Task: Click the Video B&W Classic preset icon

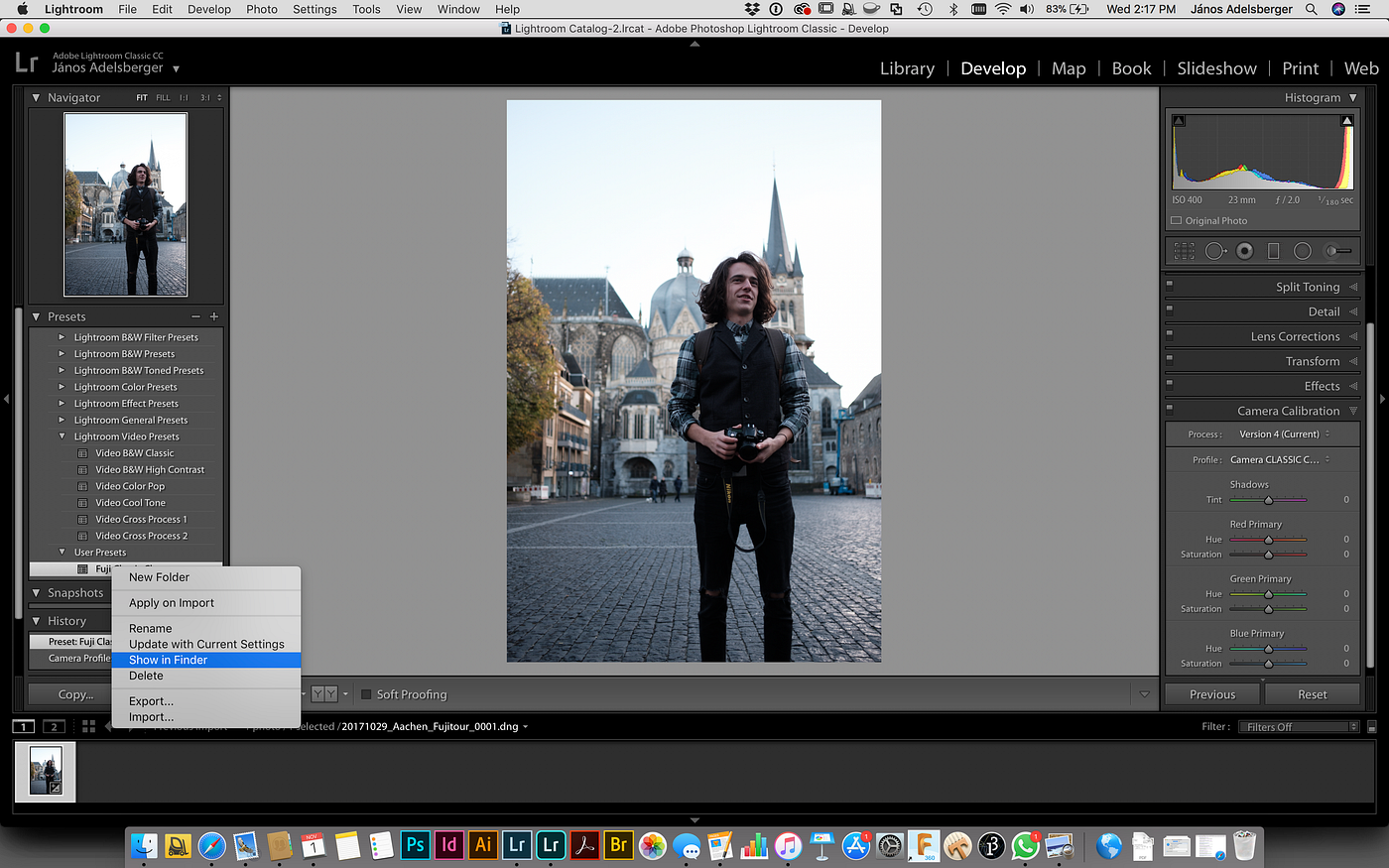Action: click(x=83, y=453)
